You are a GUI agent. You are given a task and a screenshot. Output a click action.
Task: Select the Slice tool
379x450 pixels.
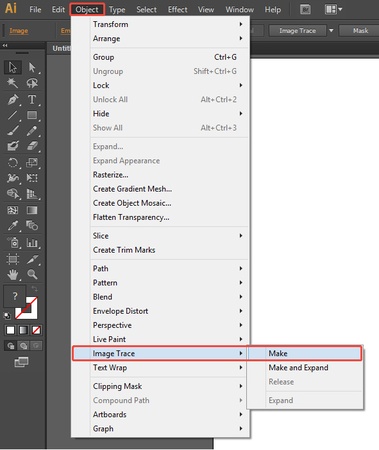pyautogui.click(x=32, y=259)
